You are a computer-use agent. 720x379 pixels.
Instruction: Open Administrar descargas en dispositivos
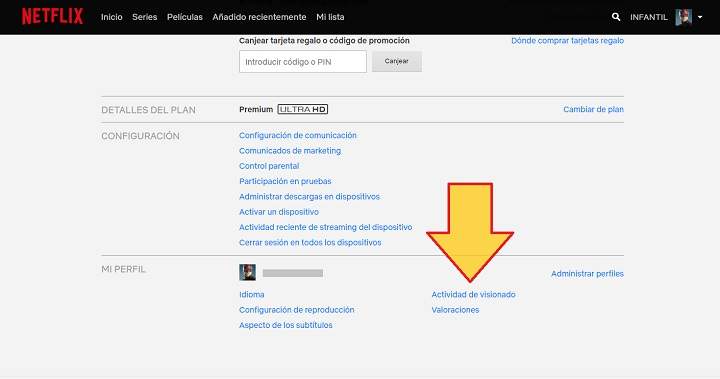(309, 197)
